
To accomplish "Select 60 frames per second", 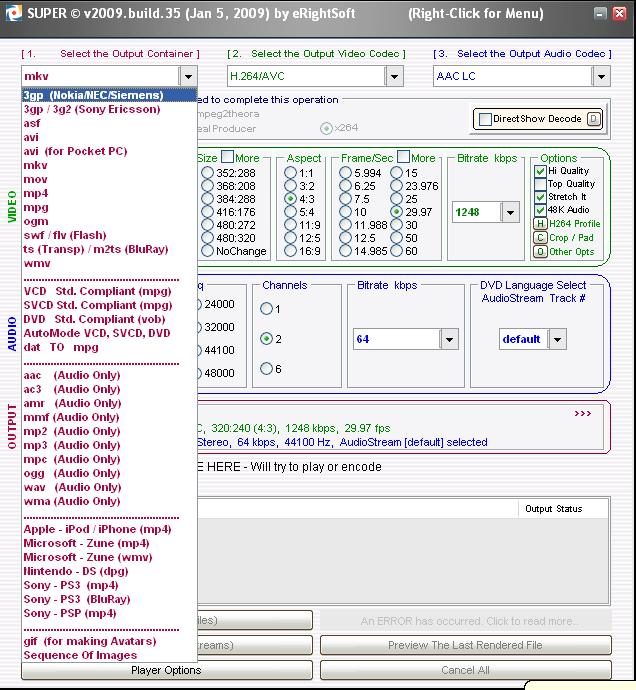I will pyautogui.click(x=397, y=251).
